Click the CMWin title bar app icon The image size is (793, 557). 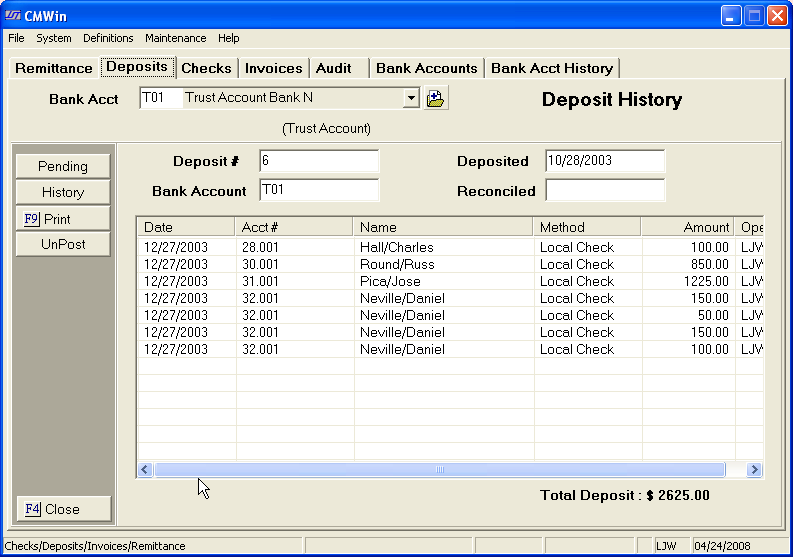pos(13,15)
